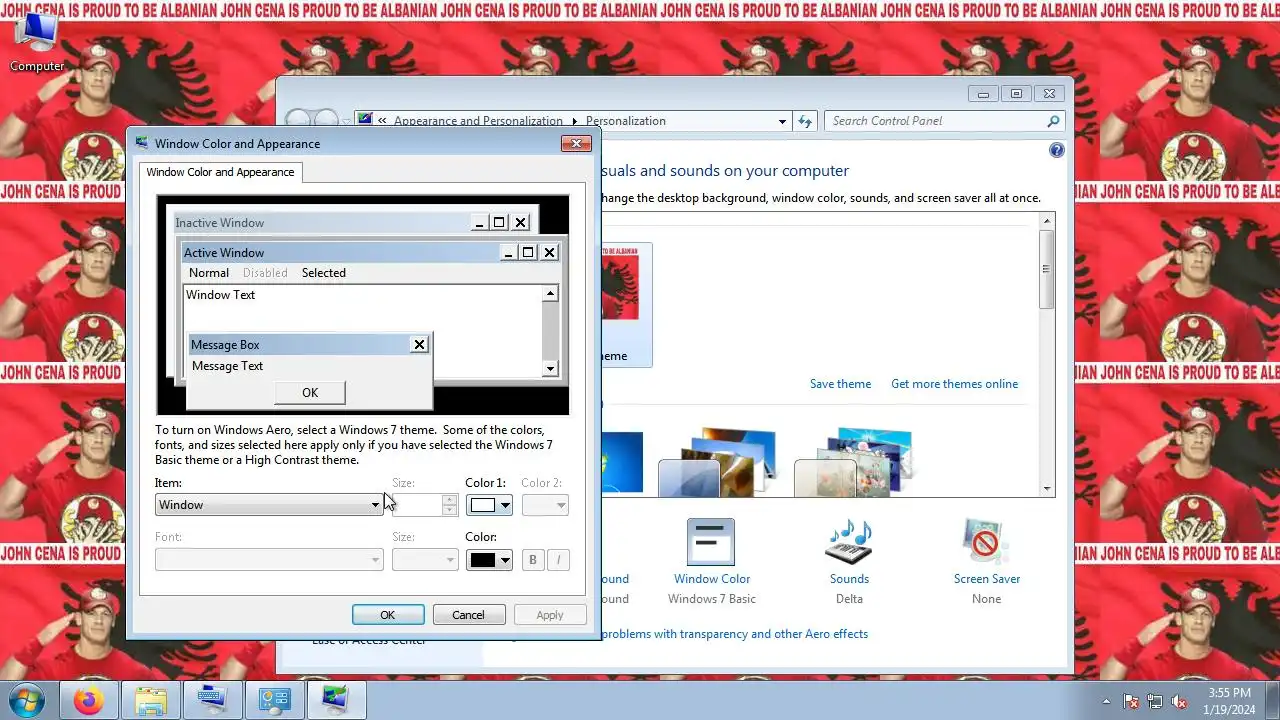Expand the breadcrumb arrow after Appearance and Personalization
1280x720 pixels.
[x=574, y=121]
